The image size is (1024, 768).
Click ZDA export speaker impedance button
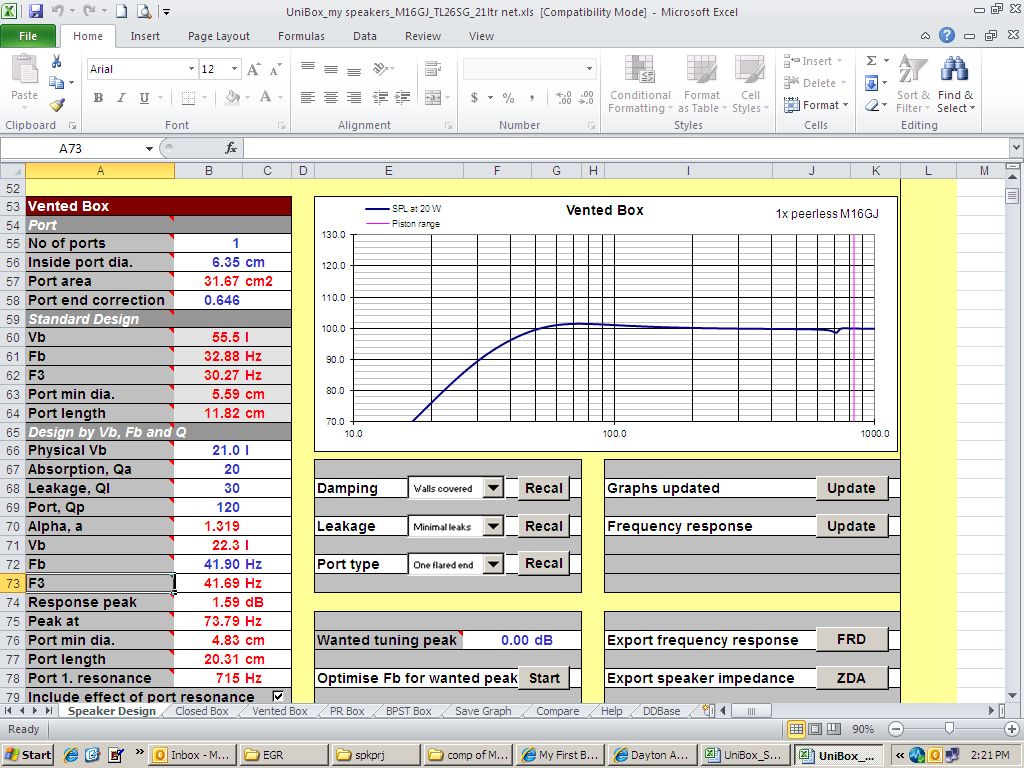[x=851, y=678]
